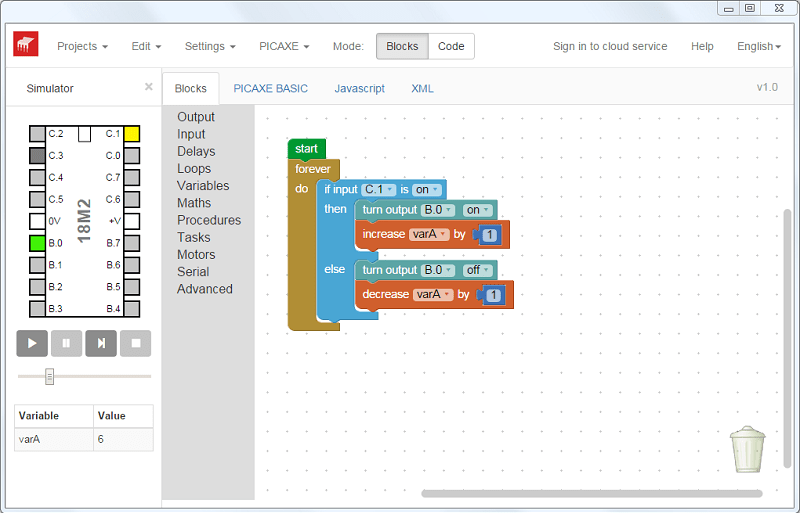Toggle pin C.2 on the chip
This screenshot has width=800, height=513.
click(37, 134)
